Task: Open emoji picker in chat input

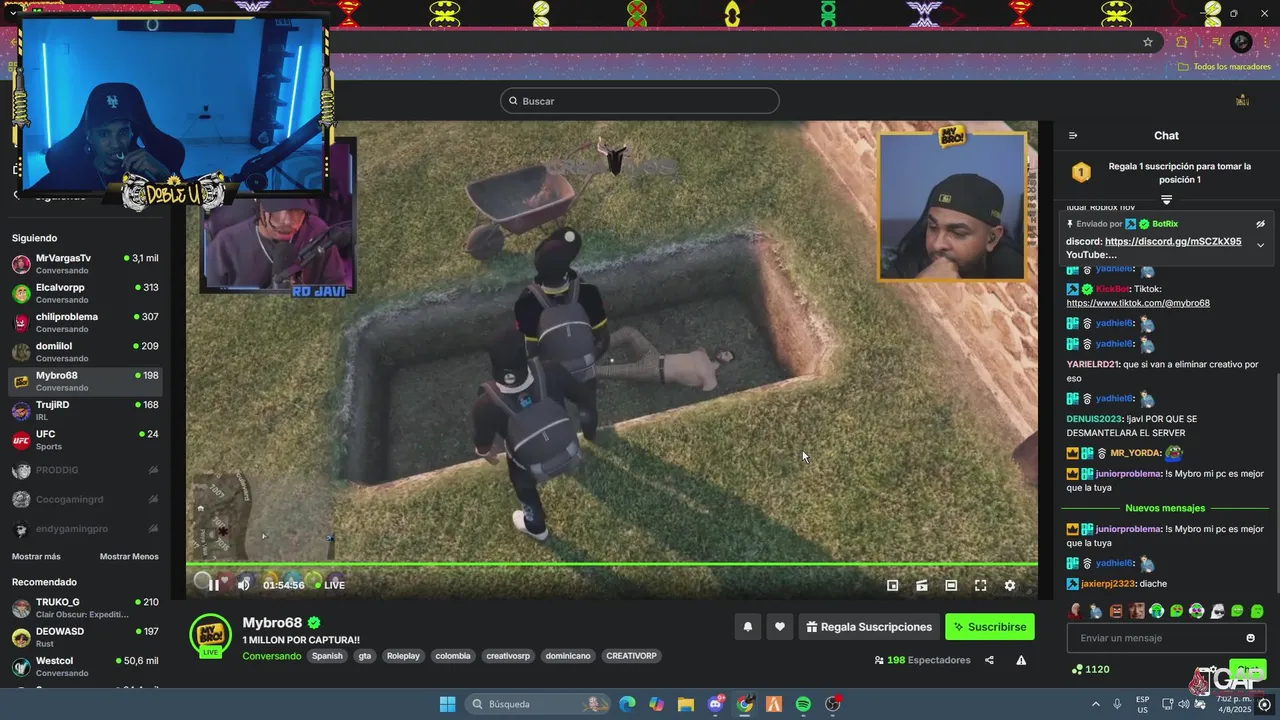Action: [1250, 638]
